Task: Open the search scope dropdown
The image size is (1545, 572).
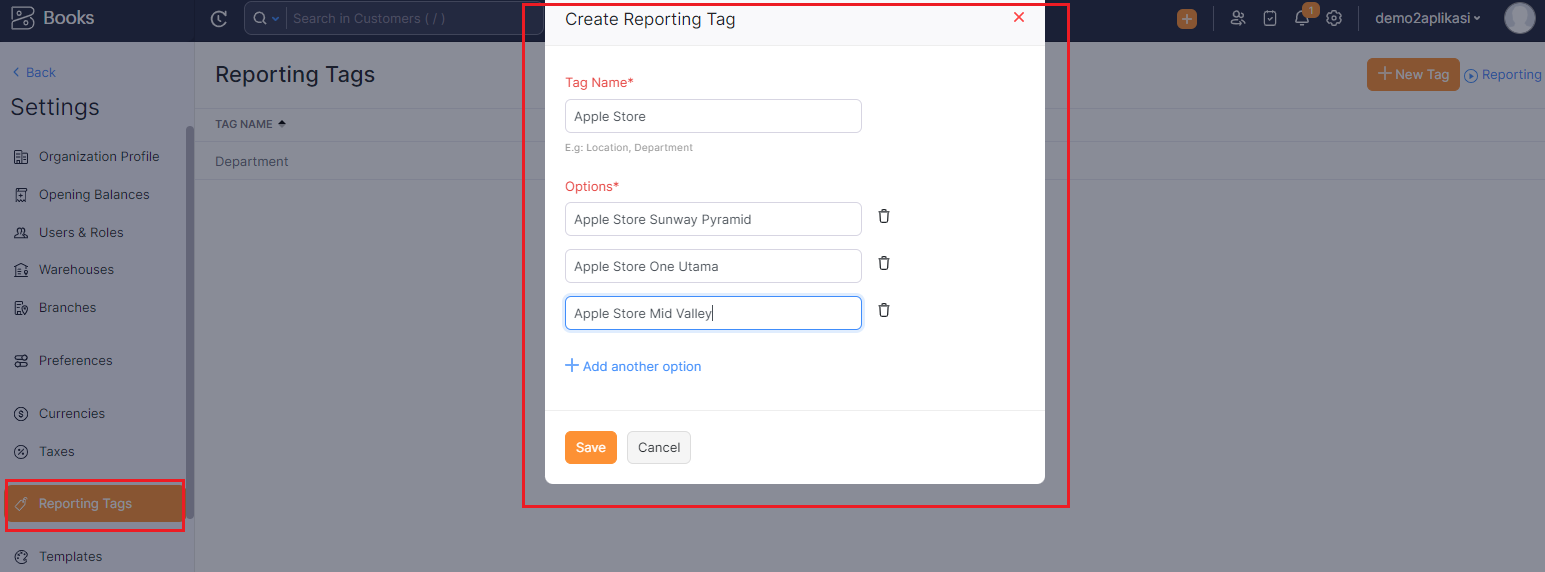Action: click(x=266, y=18)
